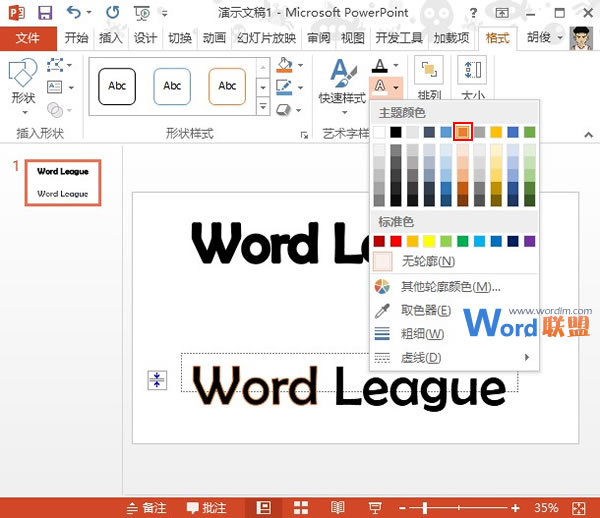
Task: Collapse the ribbon with the chevron
Action: click(589, 135)
